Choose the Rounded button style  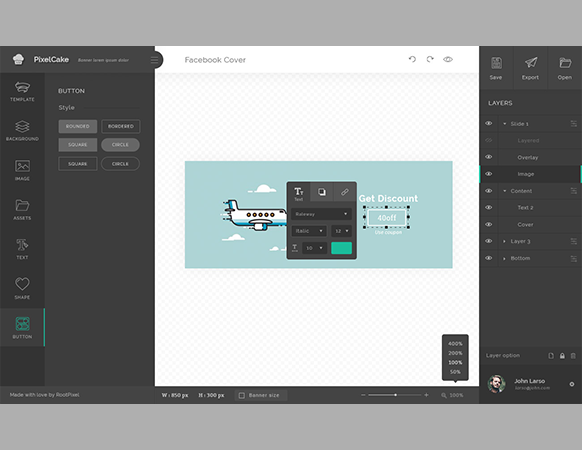click(78, 126)
